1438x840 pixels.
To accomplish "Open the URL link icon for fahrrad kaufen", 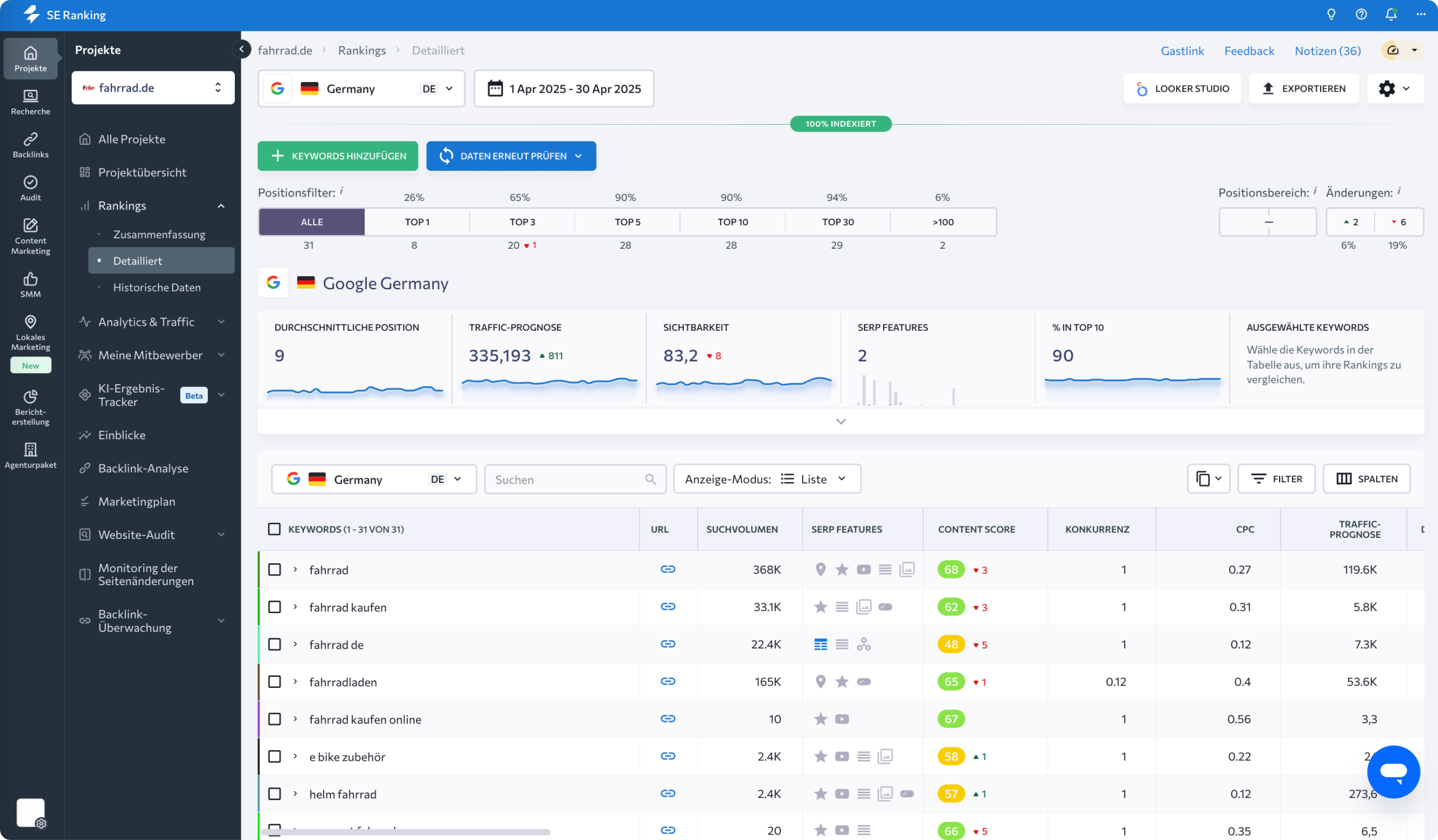I will pos(668,607).
